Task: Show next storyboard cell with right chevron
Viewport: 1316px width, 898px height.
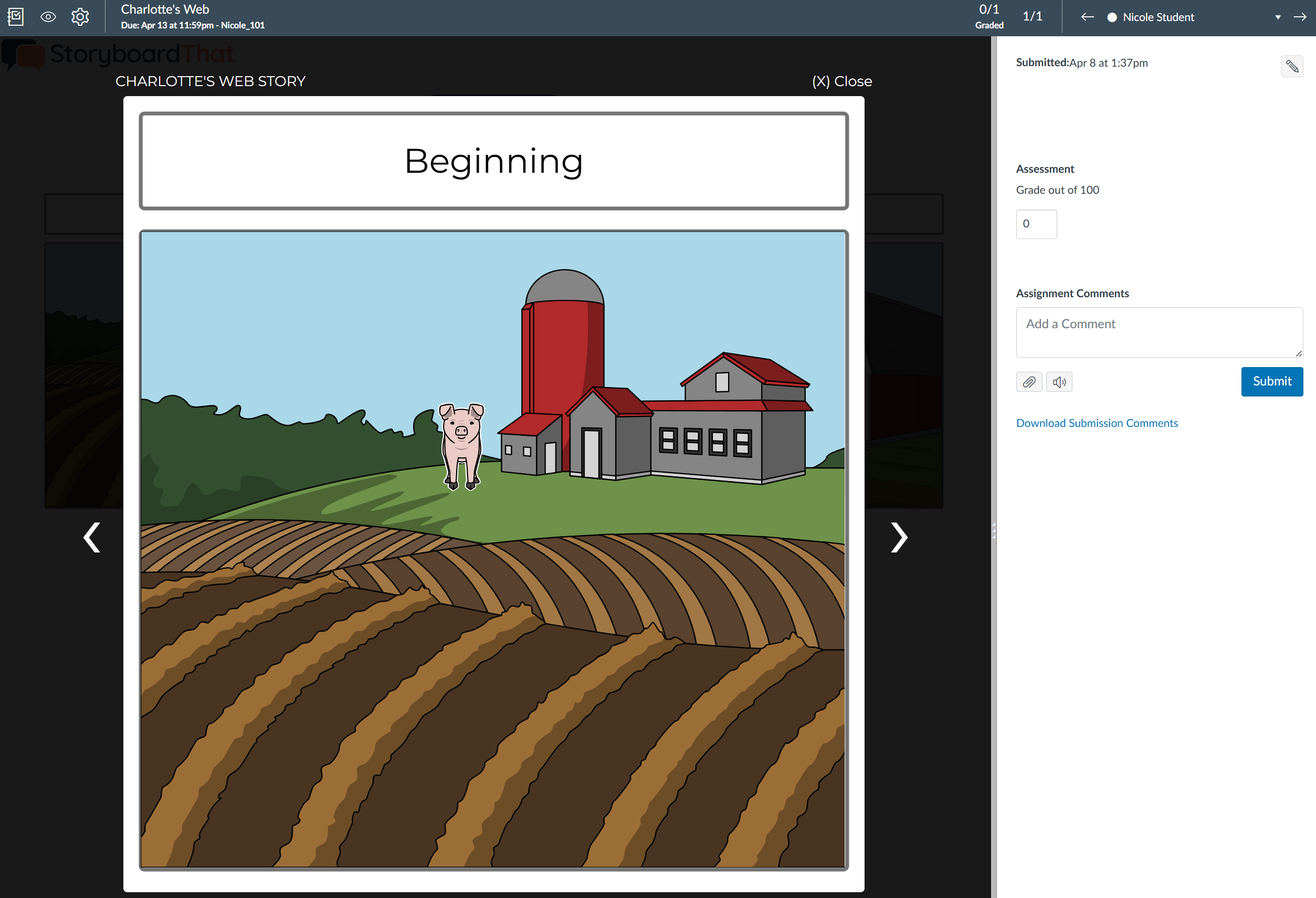Action: point(899,537)
